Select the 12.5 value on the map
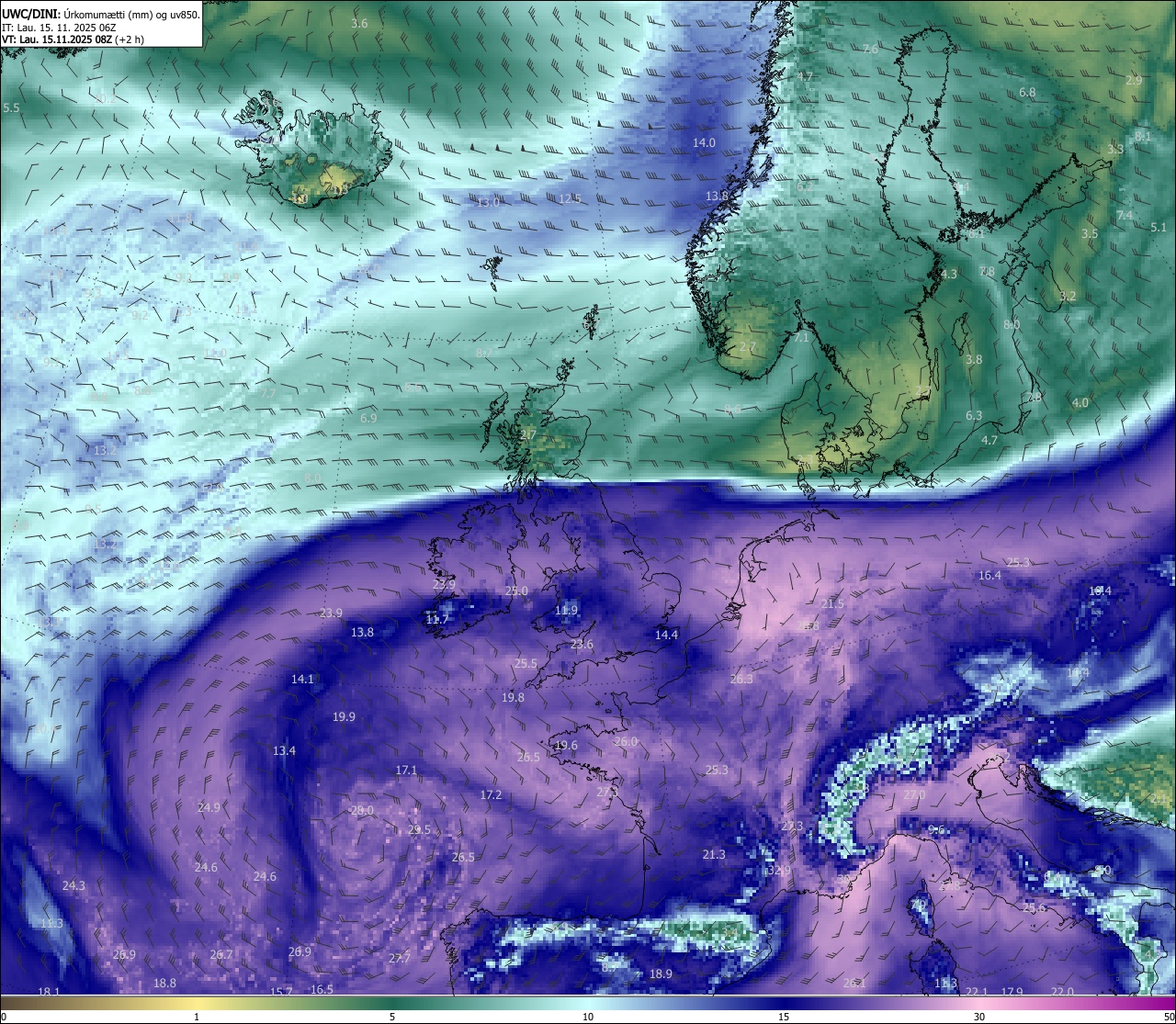Viewport: 1176px width, 1024px height. click(571, 198)
